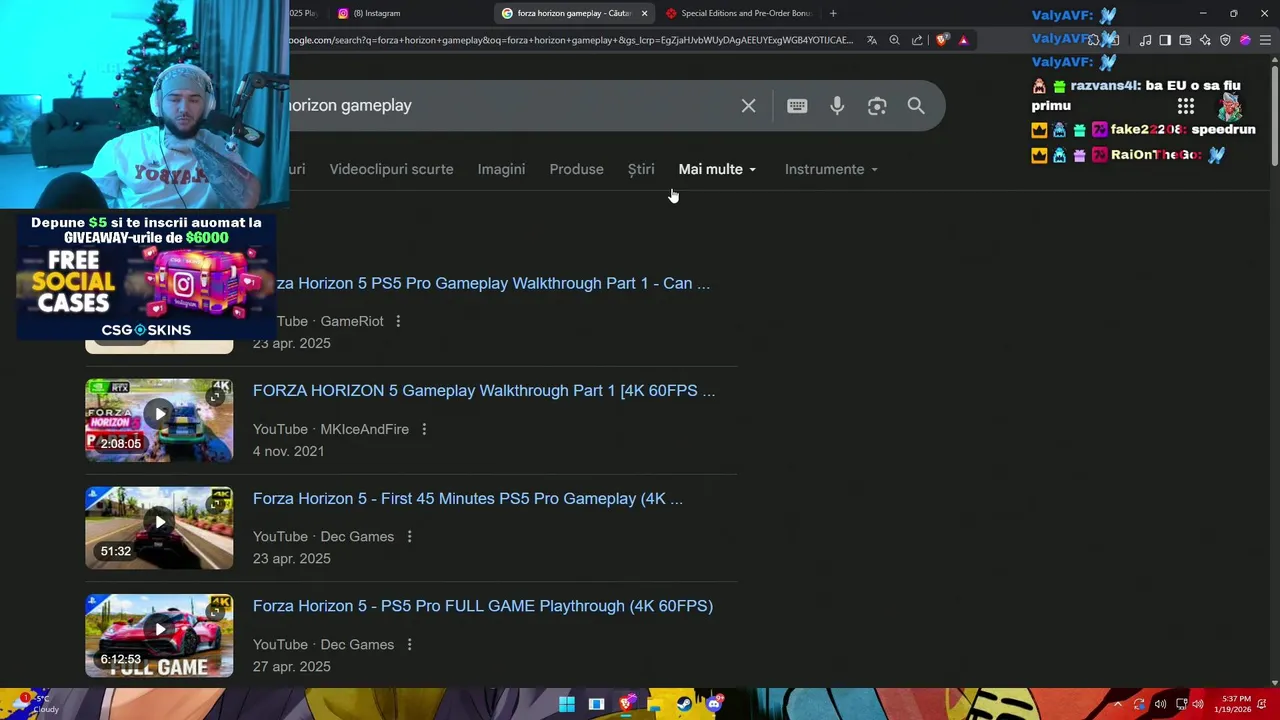This screenshot has height=720, width=1280.
Task: Clear the Google search box text
Action: pyautogui.click(x=748, y=106)
